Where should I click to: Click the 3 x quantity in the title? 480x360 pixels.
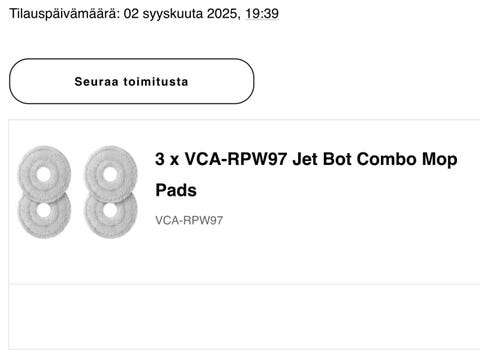167,159
